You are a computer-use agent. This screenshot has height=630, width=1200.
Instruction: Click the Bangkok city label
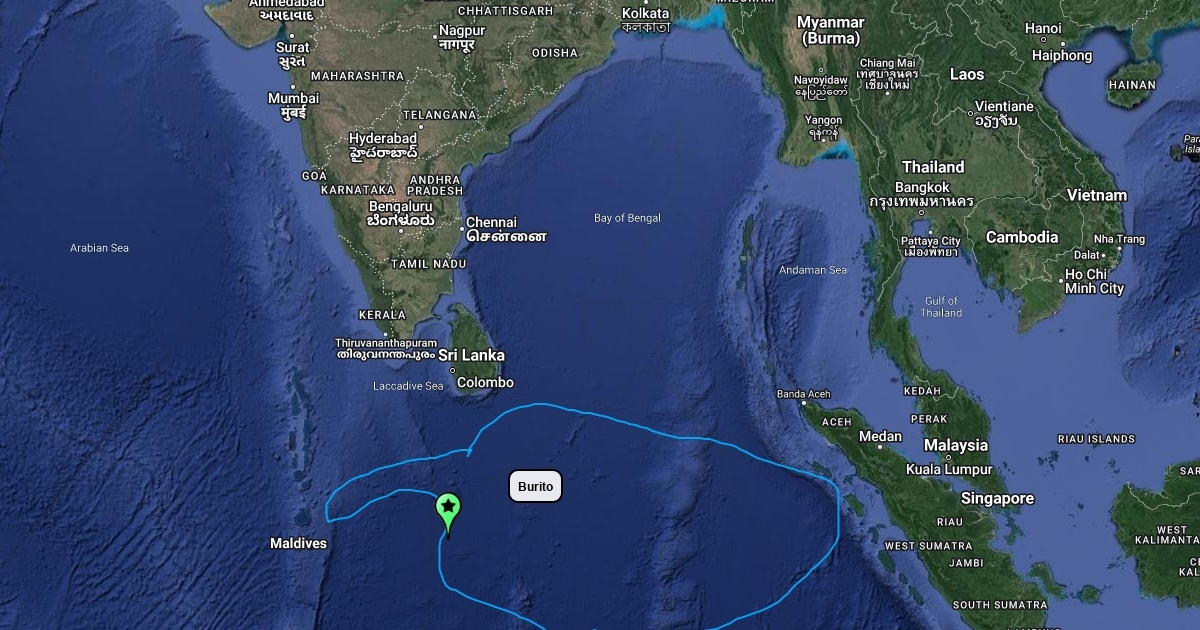tap(922, 187)
